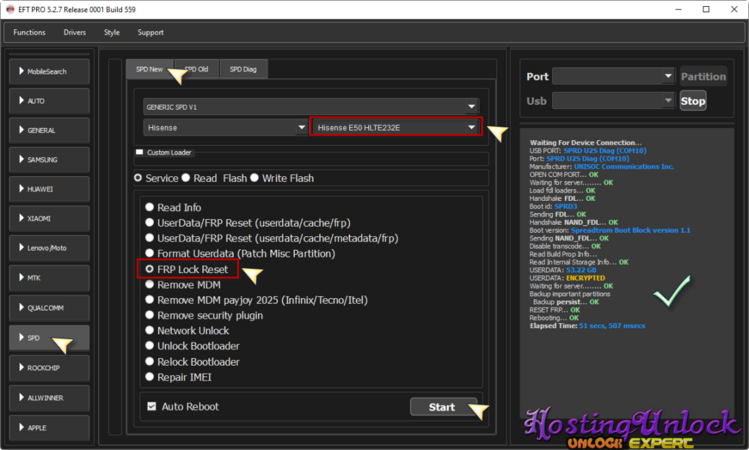The width and height of the screenshot is (749, 450).
Task: Open the XIAOMI sidebar section
Action: (48, 218)
